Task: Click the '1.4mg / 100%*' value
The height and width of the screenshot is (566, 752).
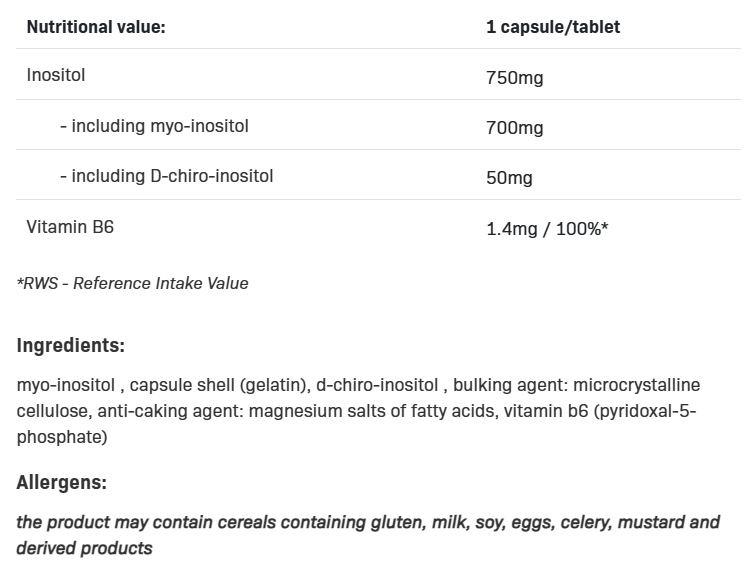Action: [x=547, y=229]
